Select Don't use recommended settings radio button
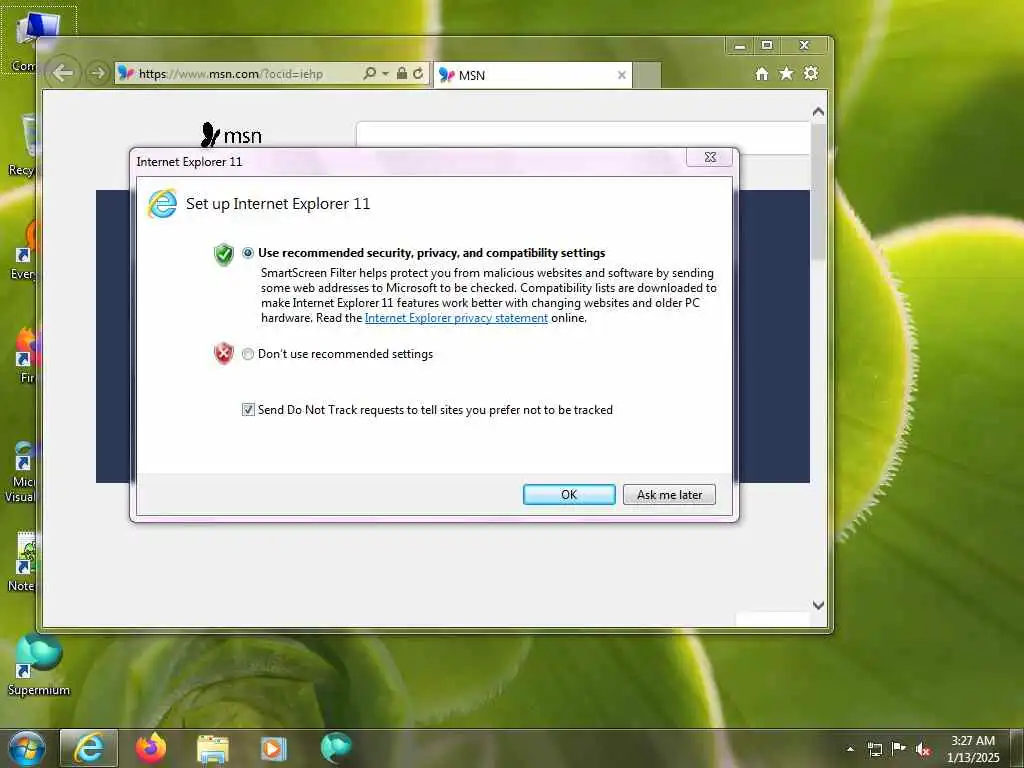 pyautogui.click(x=248, y=354)
